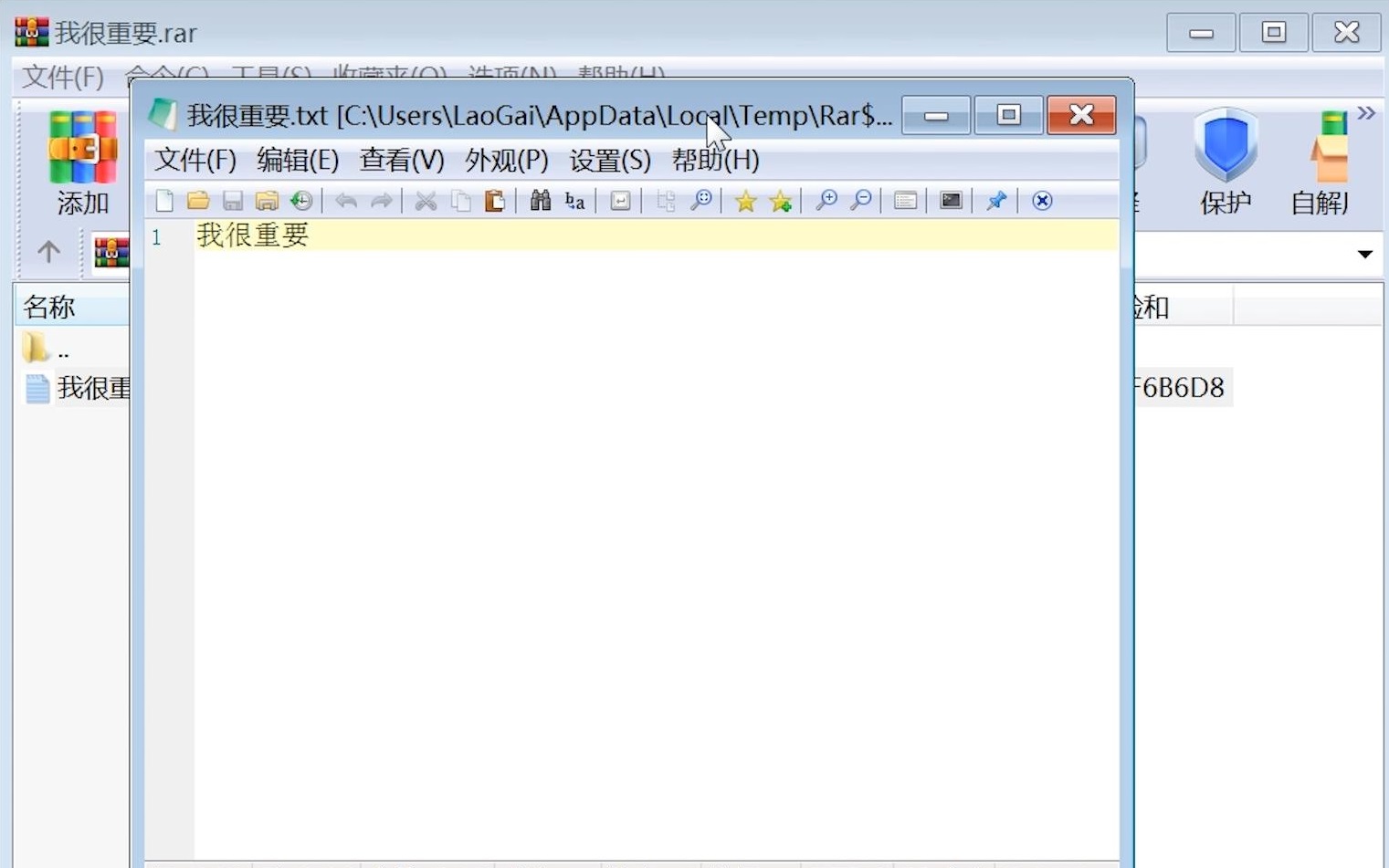Close the 我很重要.txt editor window
The height and width of the screenshot is (868, 1389).
point(1082,116)
